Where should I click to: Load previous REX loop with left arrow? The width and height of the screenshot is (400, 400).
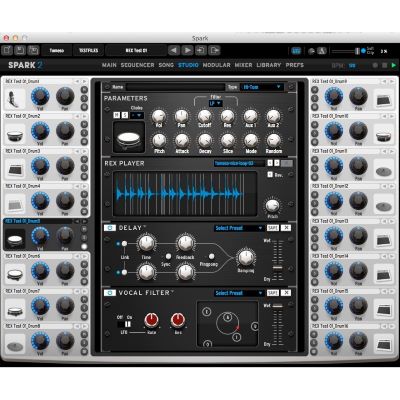[x=270, y=163]
